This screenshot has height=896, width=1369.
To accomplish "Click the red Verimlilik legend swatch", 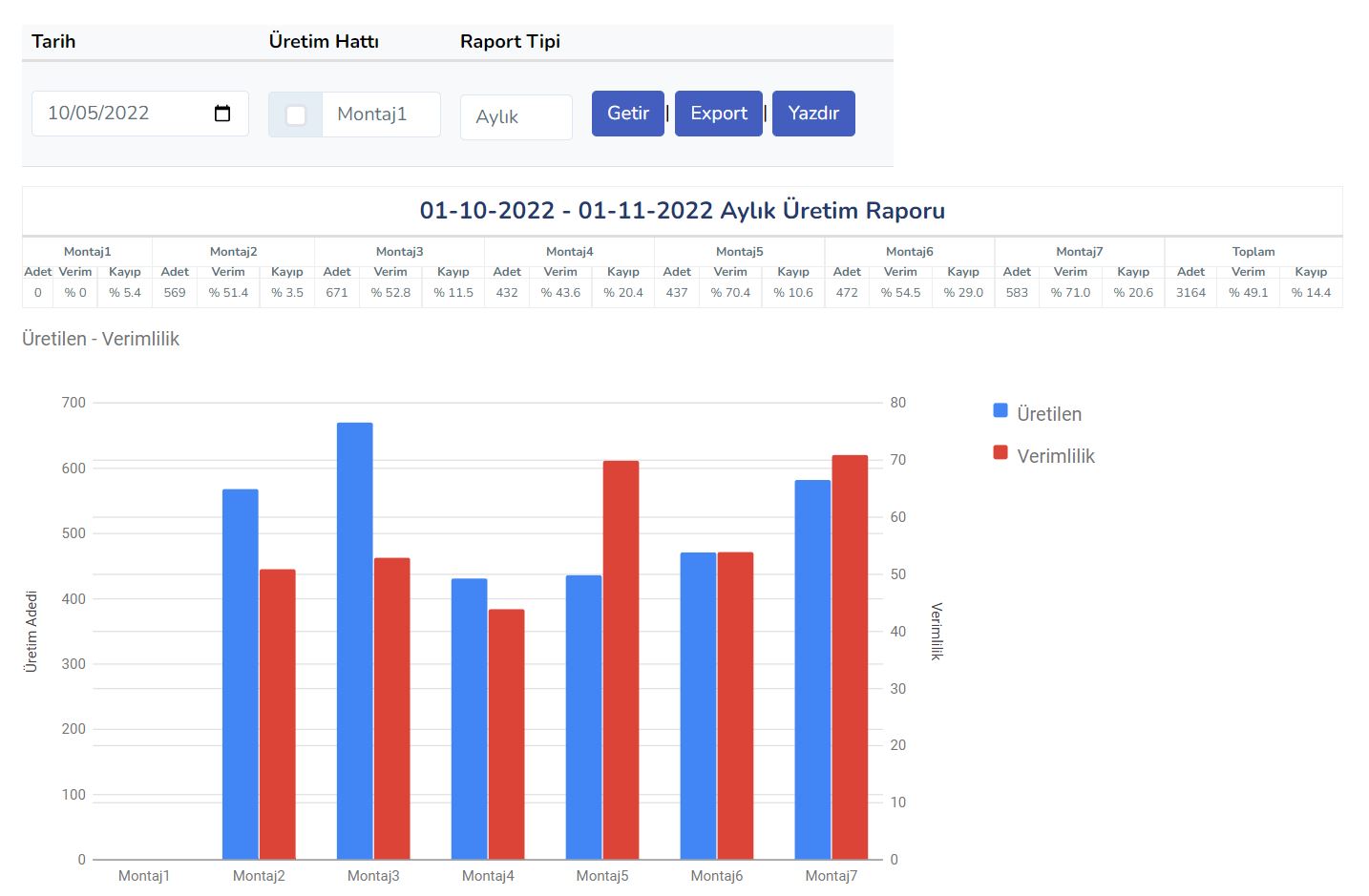I will (1000, 452).
